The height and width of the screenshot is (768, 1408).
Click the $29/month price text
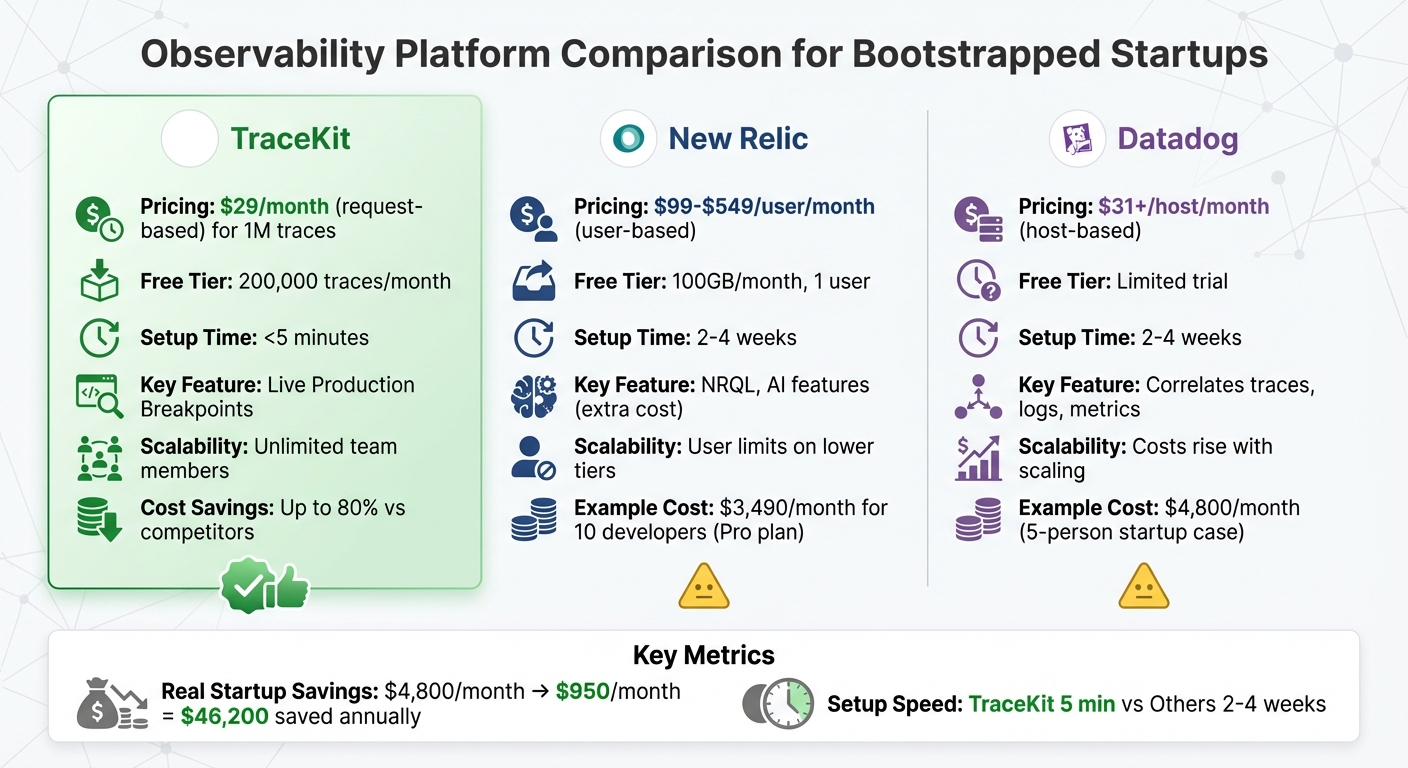[x=274, y=206]
